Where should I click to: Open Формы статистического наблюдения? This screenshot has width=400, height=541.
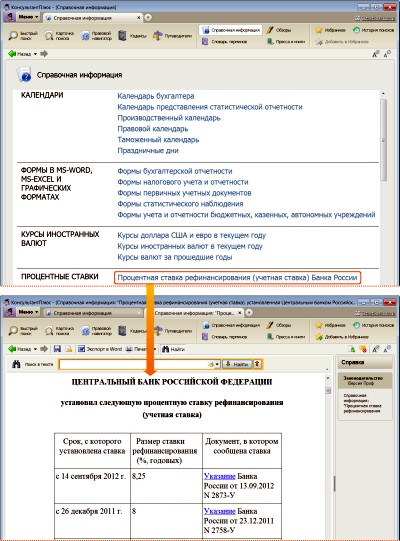click(x=180, y=204)
